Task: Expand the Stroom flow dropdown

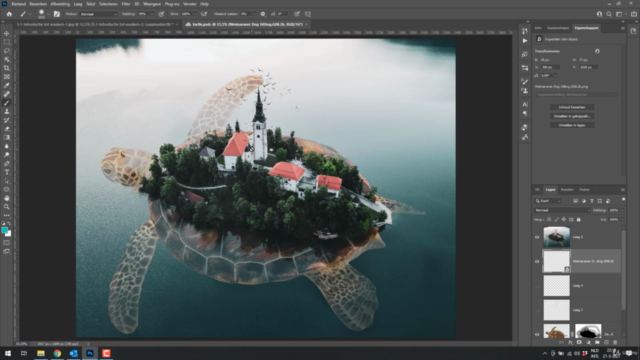Action: [195, 14]
